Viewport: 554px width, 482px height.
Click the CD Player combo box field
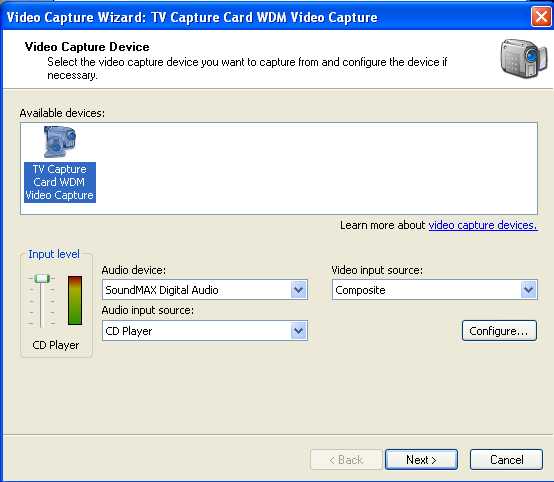205,331
